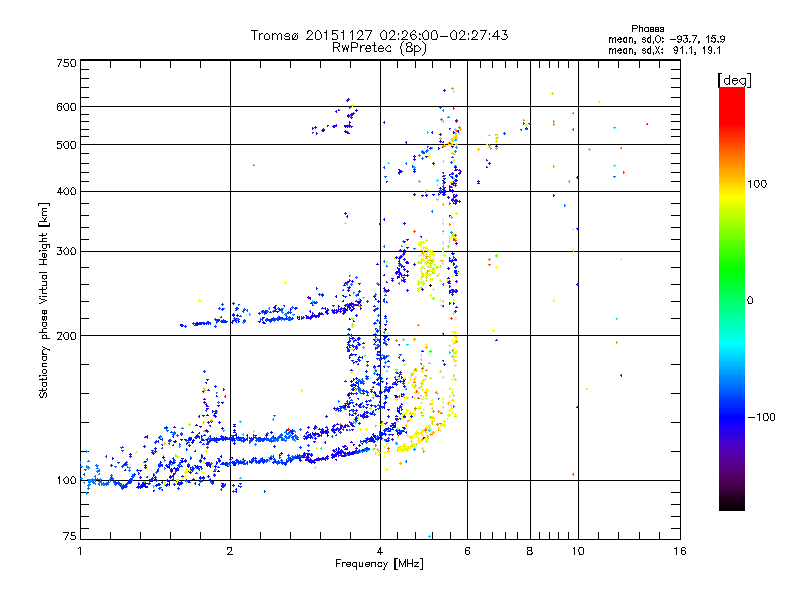Screen dimensions: 800x600
Task: Click the x-axis tick label '2'
Action: [230, 551]
